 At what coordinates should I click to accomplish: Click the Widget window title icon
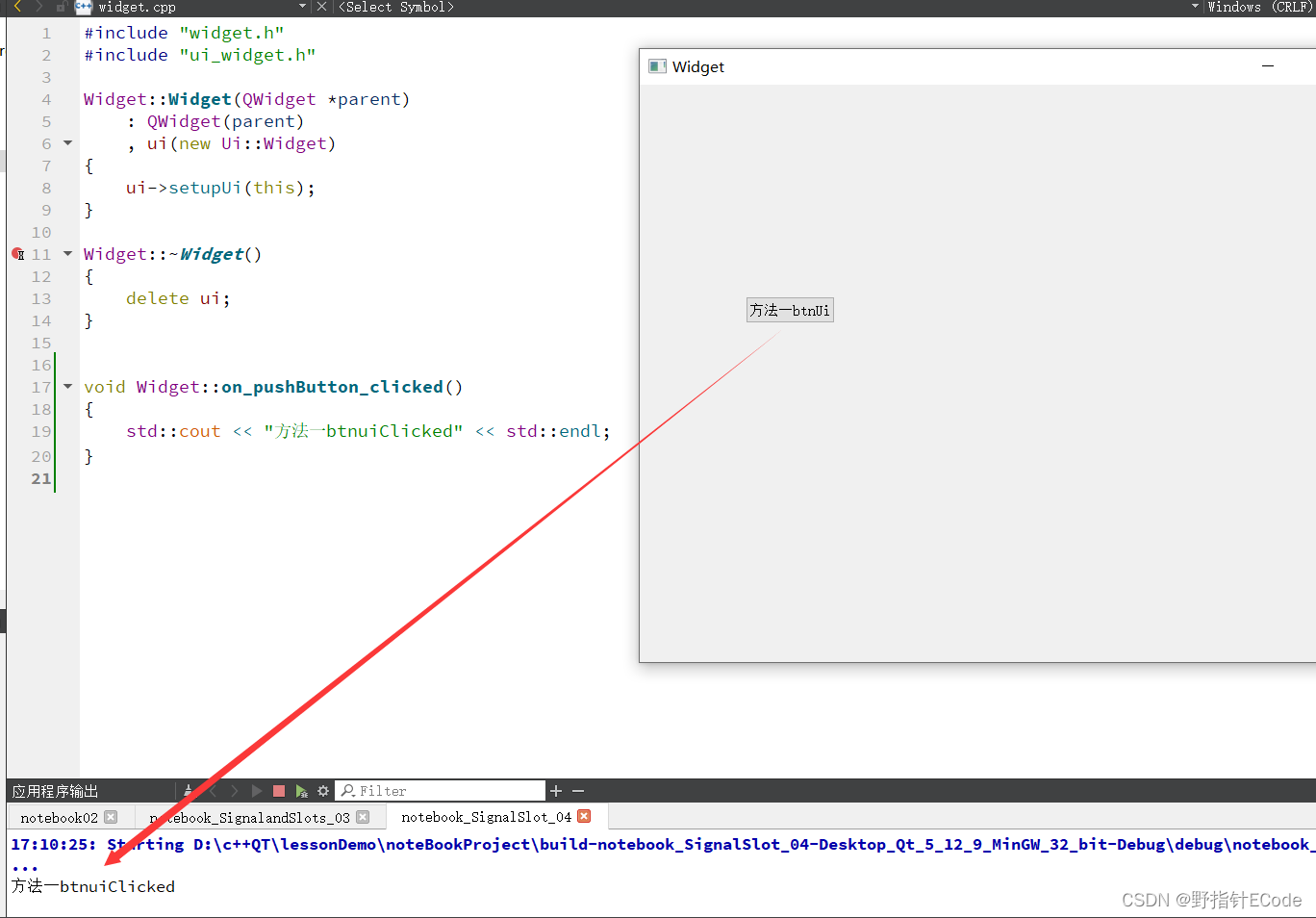(x=657, y=66)
